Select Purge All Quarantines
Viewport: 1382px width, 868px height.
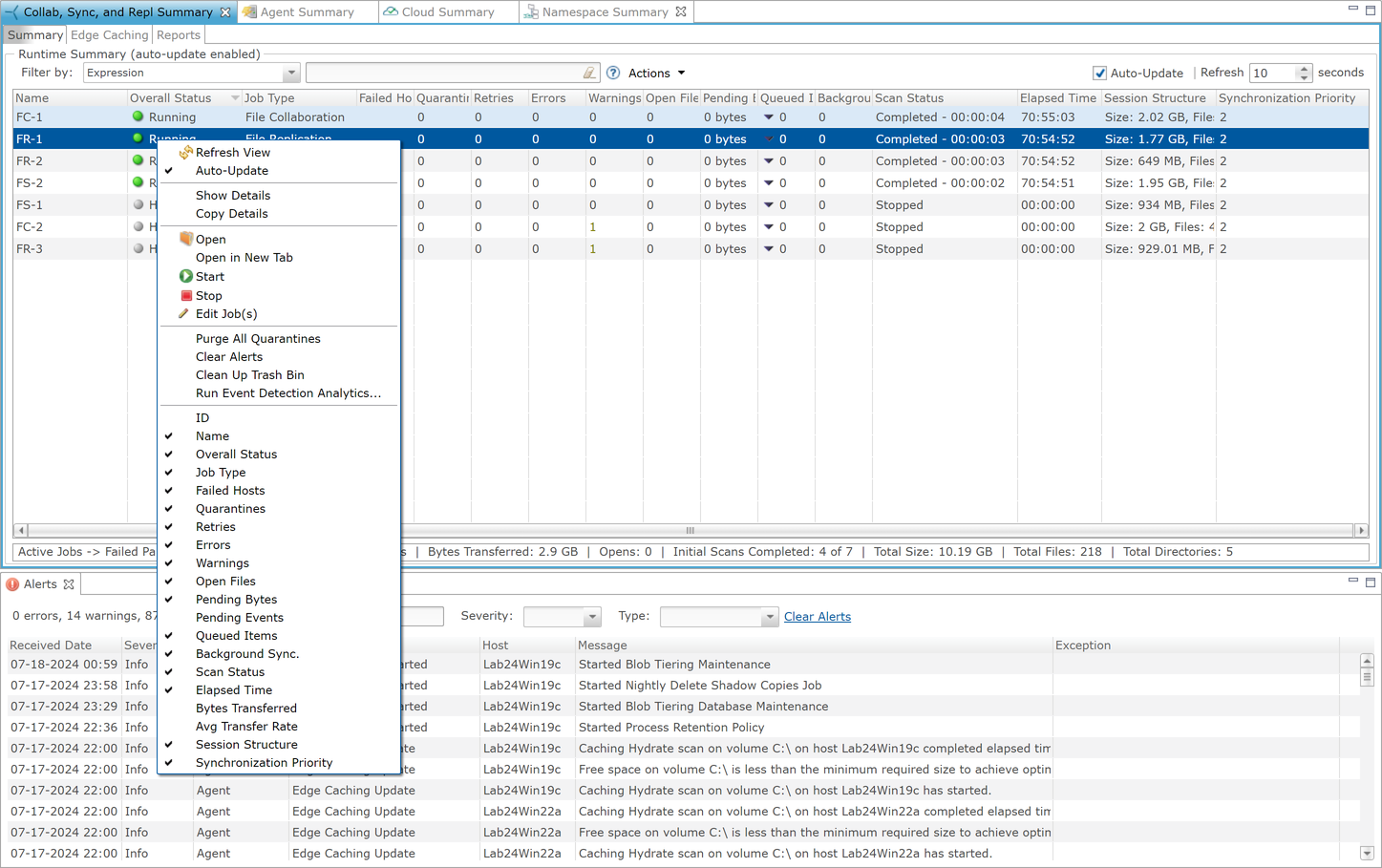(x=258, y=339)
